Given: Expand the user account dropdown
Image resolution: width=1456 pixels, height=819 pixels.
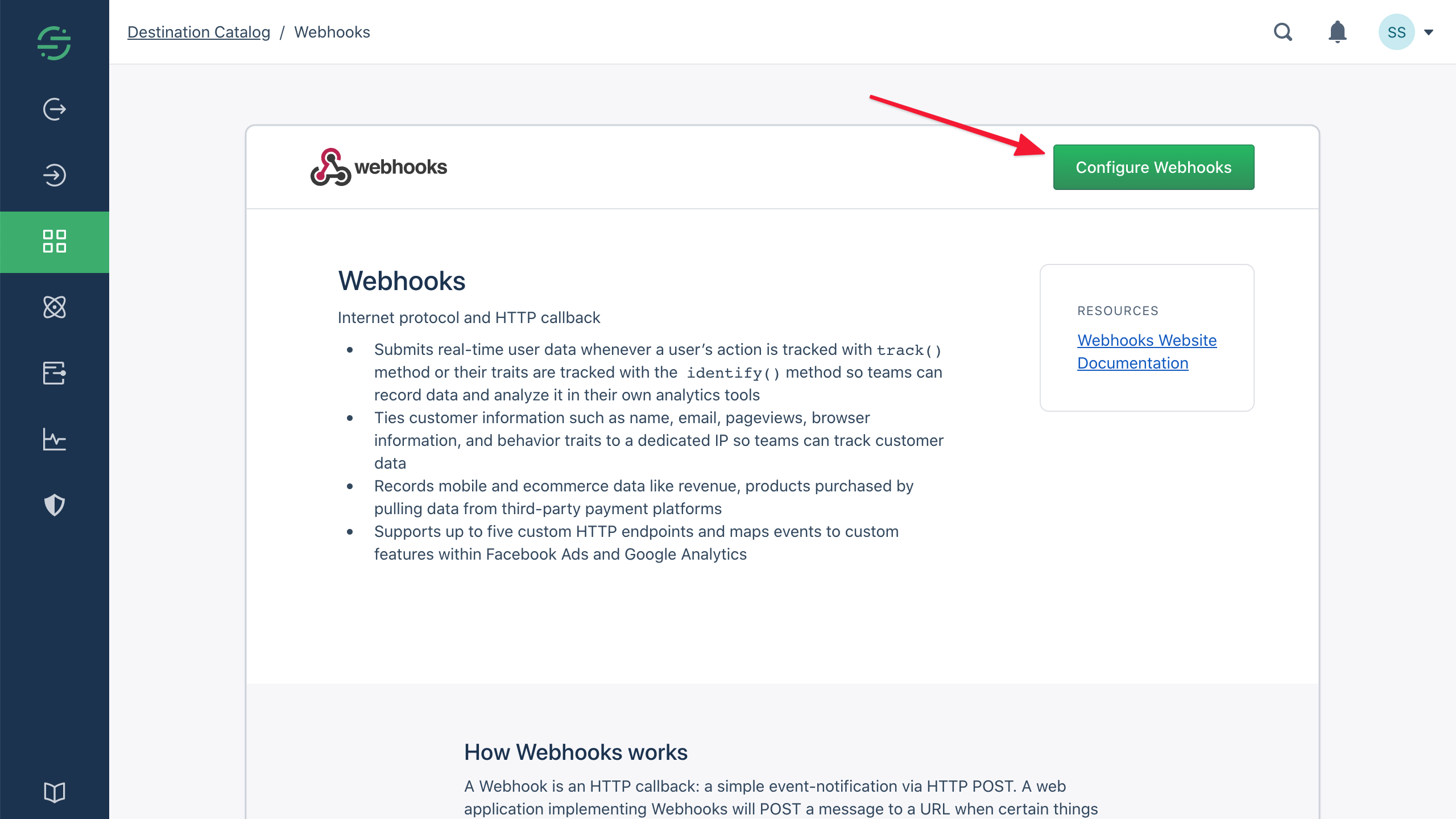Looking at the screenshot, I should 1429,32.
